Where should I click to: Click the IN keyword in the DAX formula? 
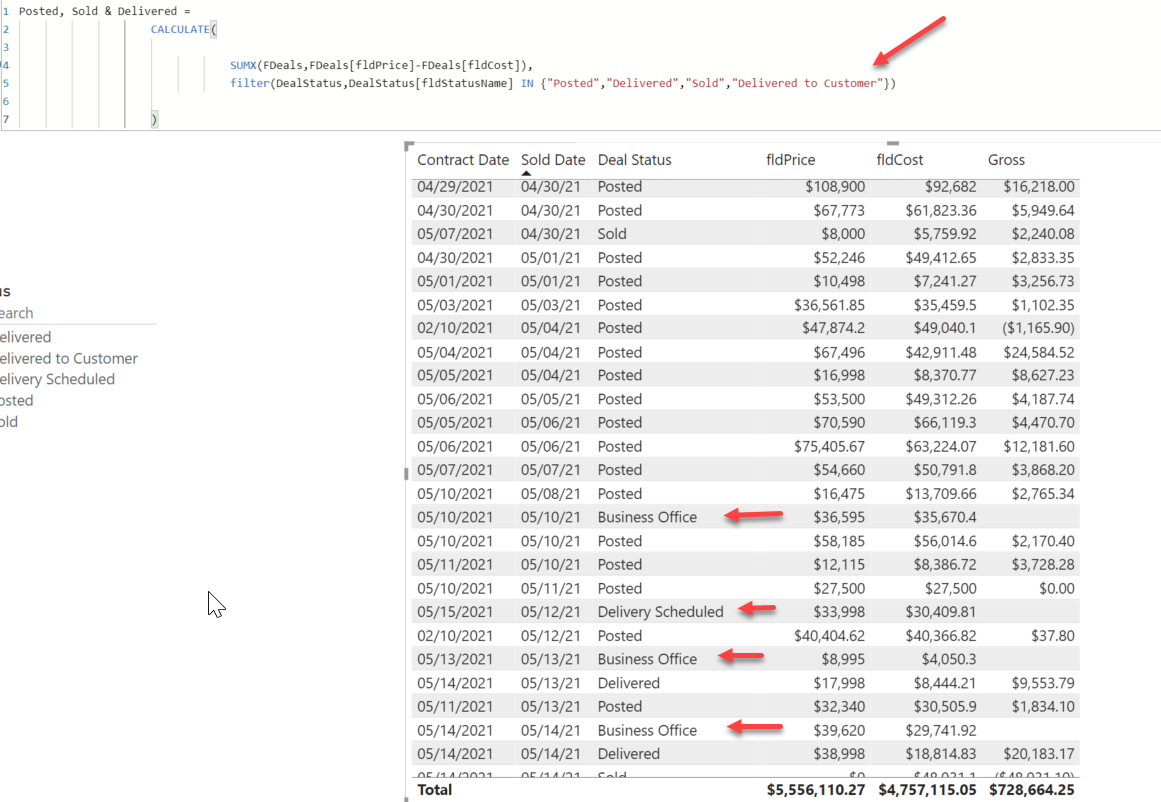coord(526,83)
